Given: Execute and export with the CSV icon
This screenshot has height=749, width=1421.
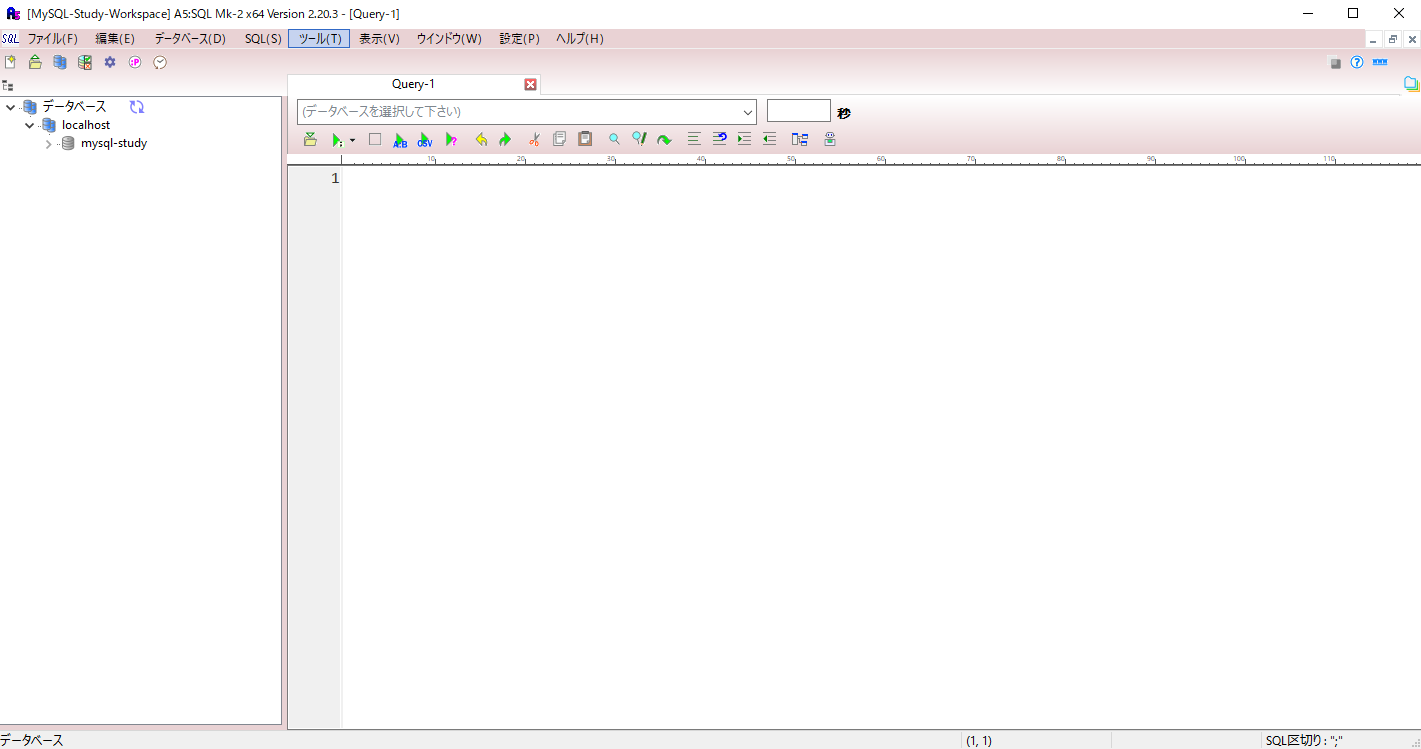Looking at the screenshot, I should click(425, 140).
